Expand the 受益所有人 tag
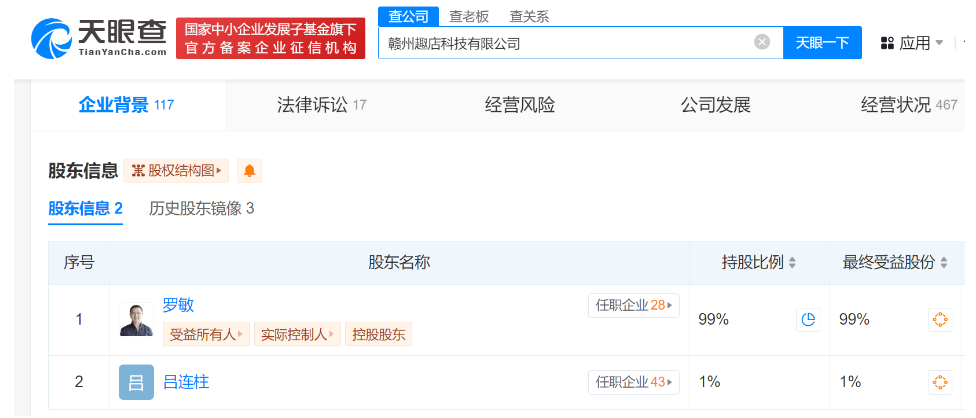The height and width of the screenshot is (418, 976). (206, 335)
